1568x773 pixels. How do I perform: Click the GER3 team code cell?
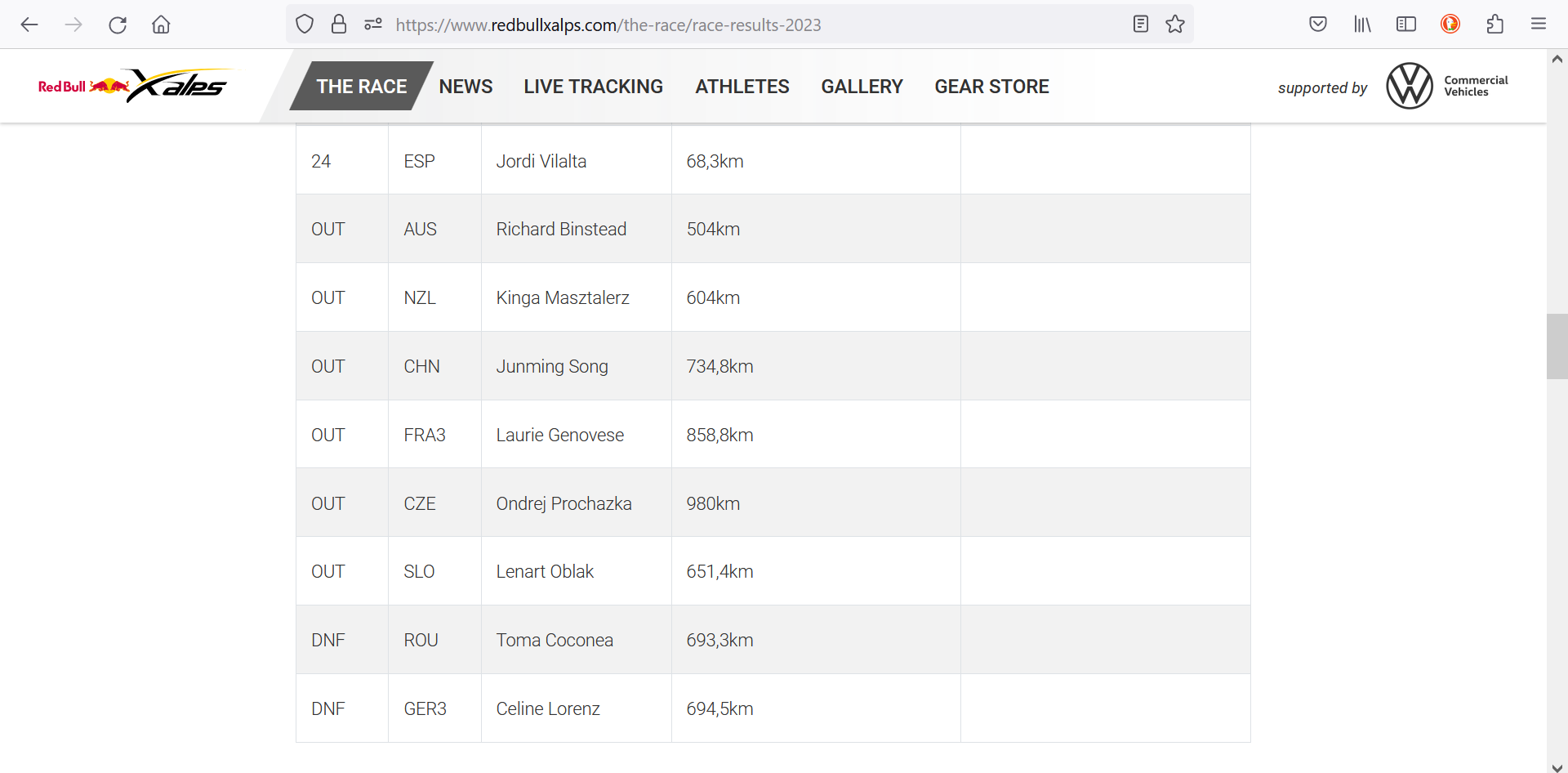tap(434, 708)
